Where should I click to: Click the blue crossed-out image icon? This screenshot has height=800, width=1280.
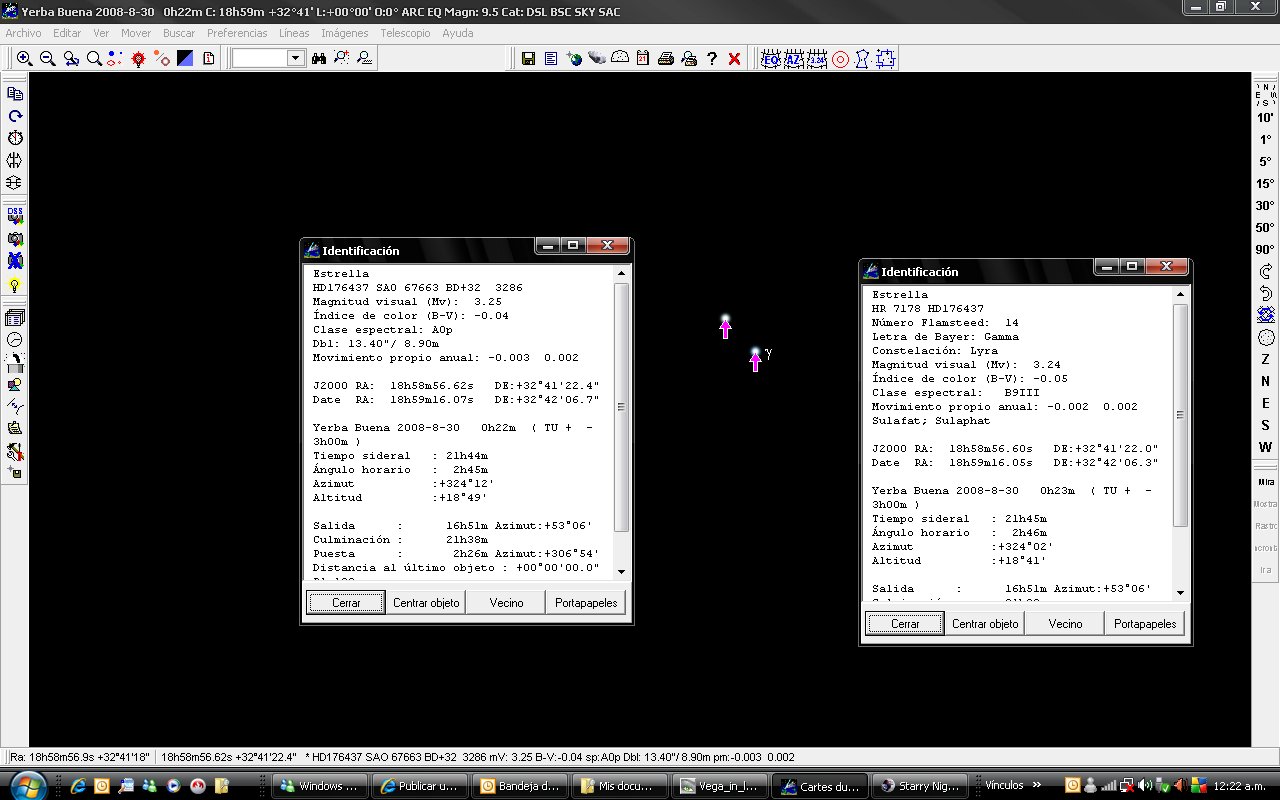pyautogui.click(x=15, y=262)
